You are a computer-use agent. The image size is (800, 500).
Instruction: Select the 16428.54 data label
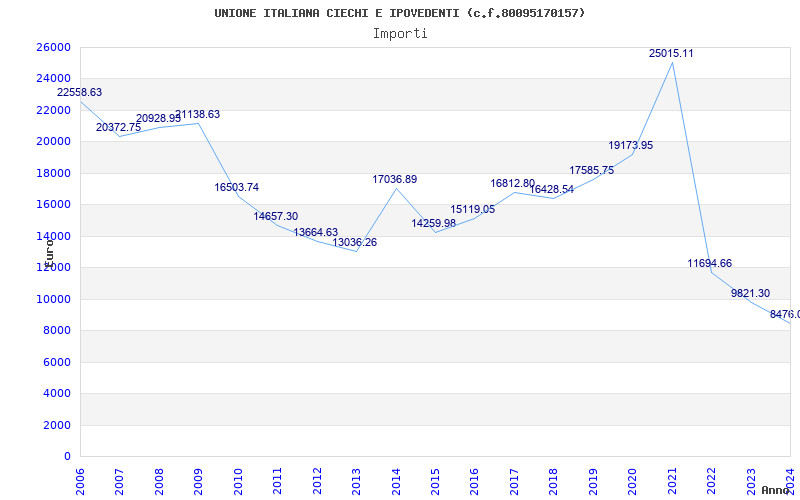click(552, 189)
